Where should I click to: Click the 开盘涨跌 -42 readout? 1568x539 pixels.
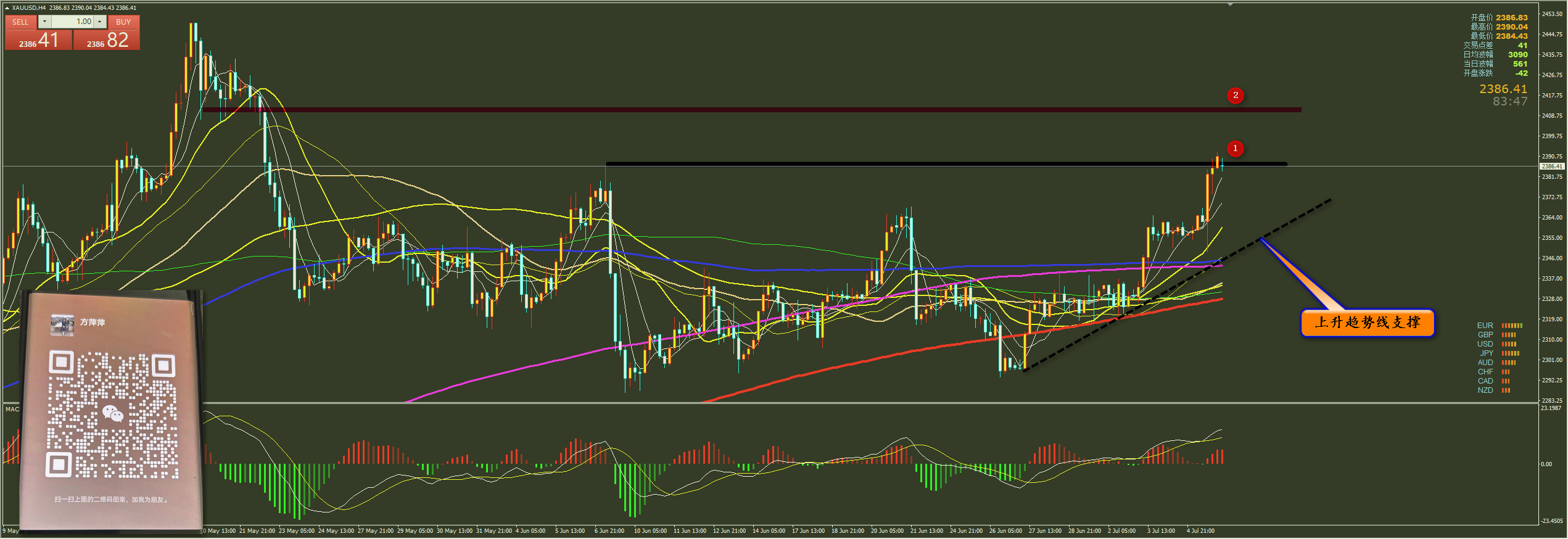coord(1495,73)
